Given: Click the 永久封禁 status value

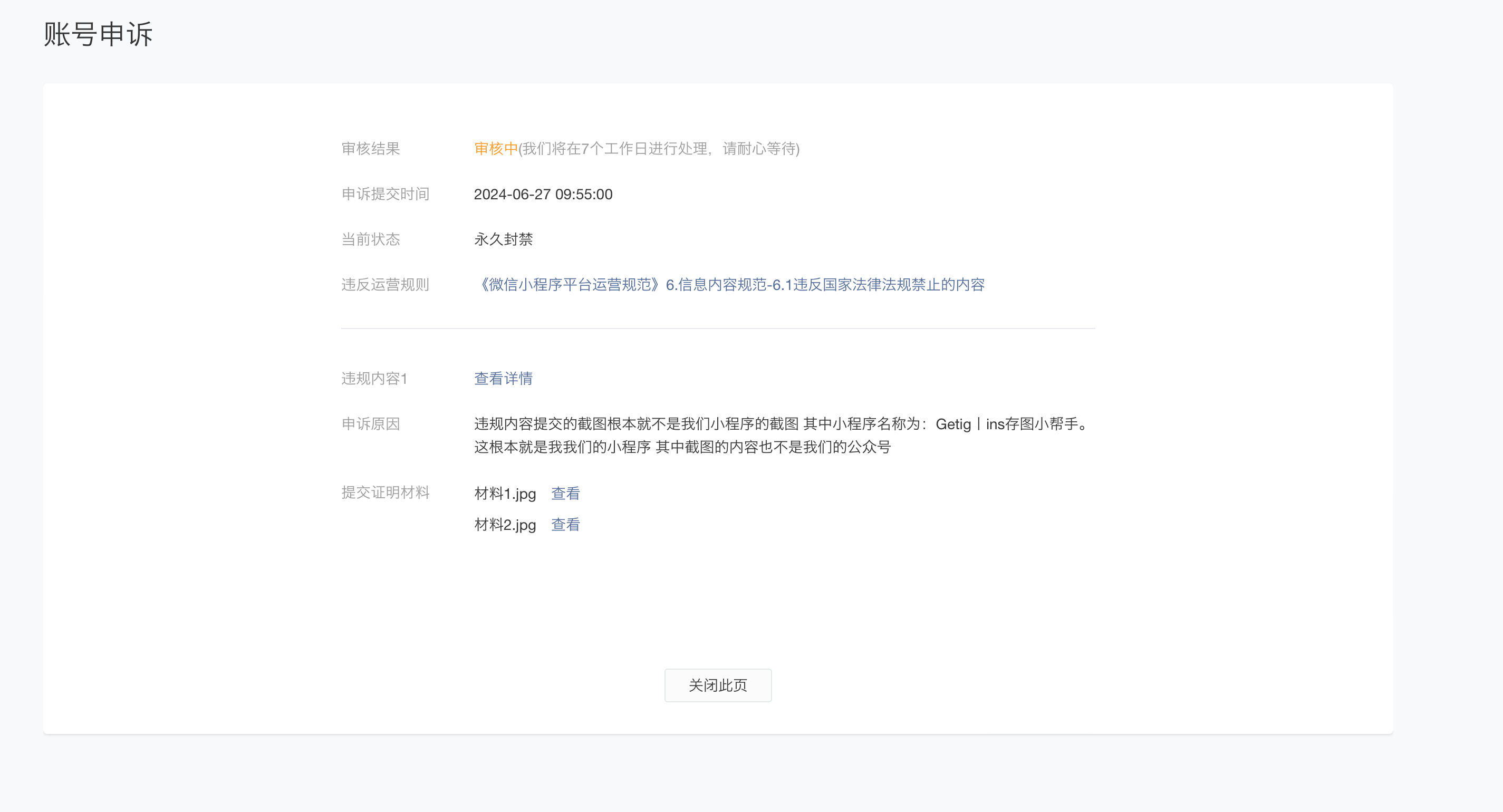Looking at the screenshot, I should point(503,239).
